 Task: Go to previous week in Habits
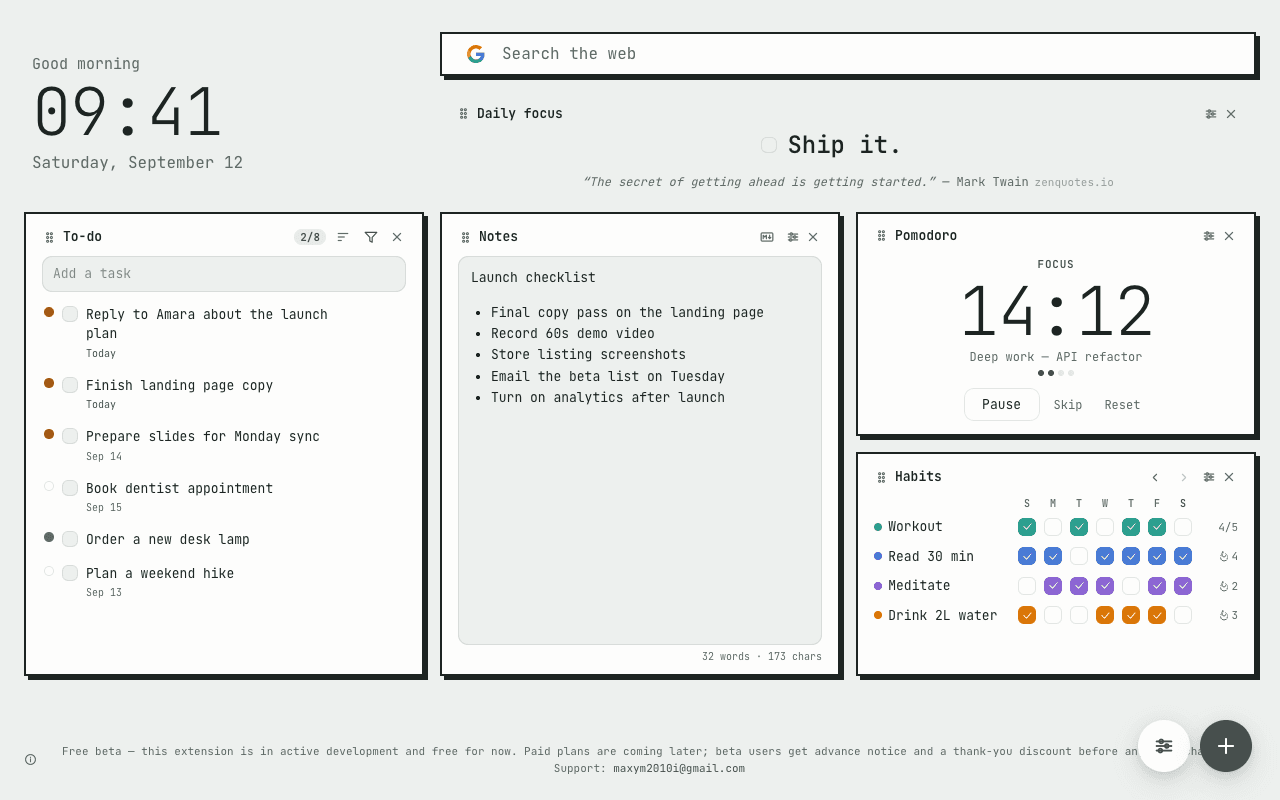pos(1155,477)
